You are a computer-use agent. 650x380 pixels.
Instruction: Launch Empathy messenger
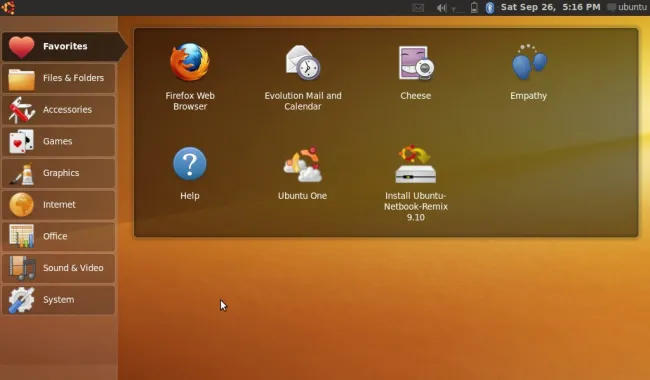point(529,71)
